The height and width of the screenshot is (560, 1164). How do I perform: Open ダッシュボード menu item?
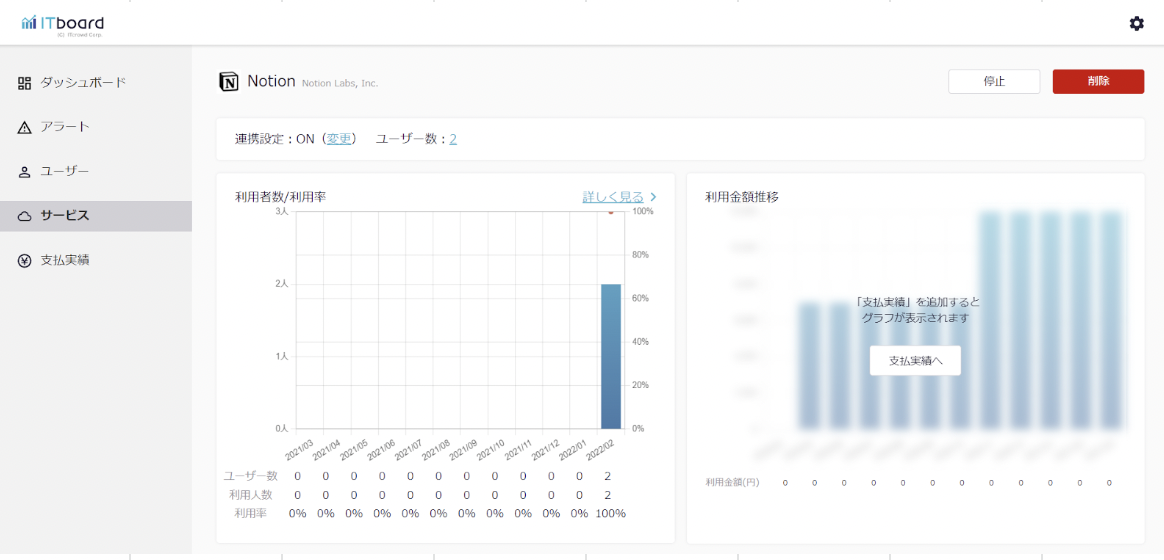83,83
